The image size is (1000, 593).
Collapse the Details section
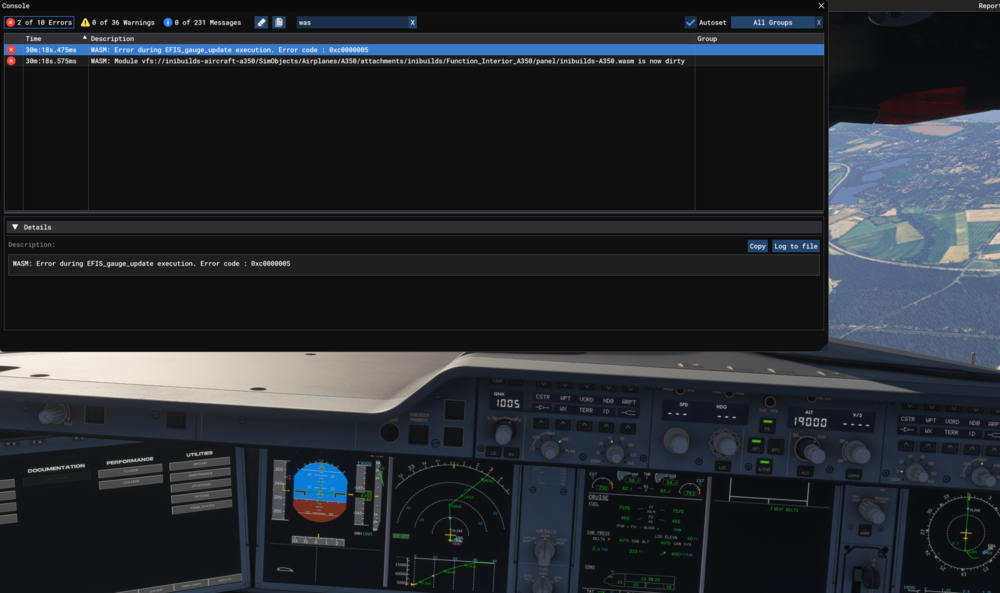(15, 227)
